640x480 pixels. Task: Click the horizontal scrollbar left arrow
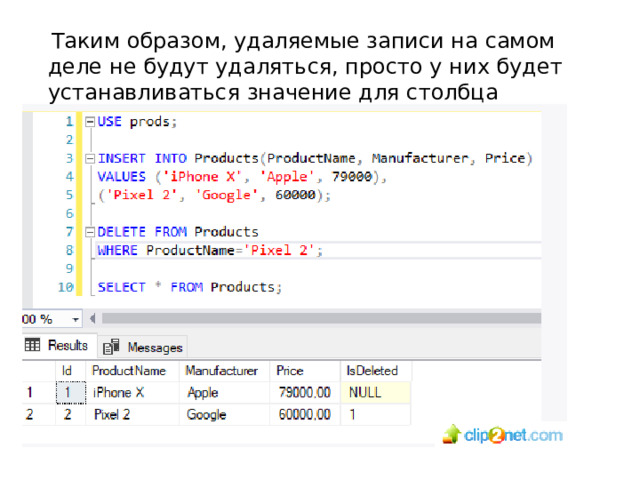pos(93,318)
